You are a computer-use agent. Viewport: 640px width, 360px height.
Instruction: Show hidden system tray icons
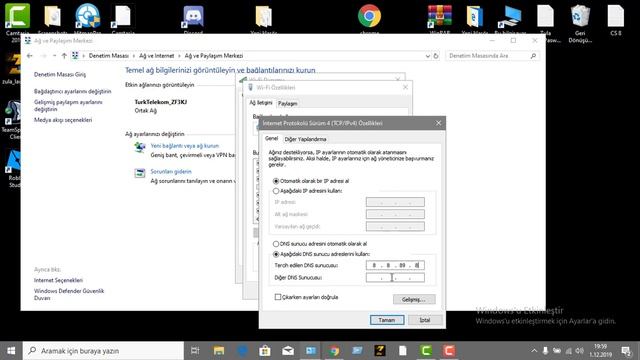(x=534, y=351)
